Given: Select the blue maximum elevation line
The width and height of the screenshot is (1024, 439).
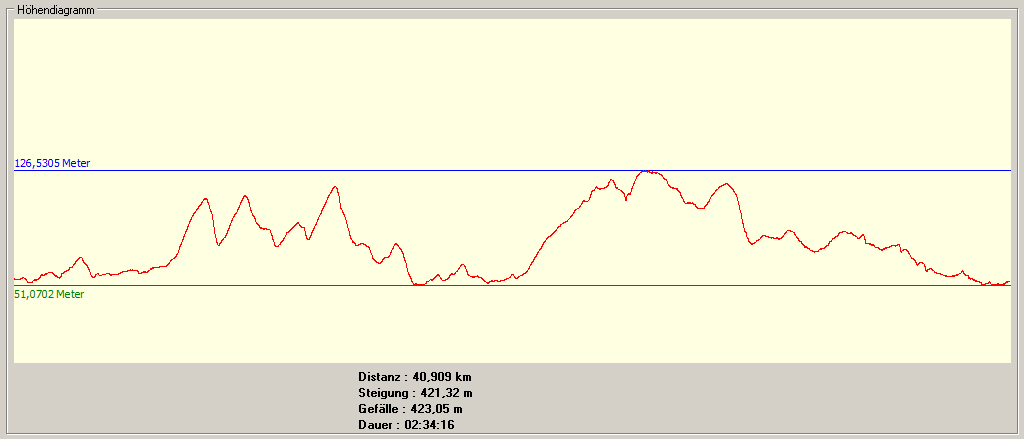Looking at the screenshot, I should click(x=300, y=171).
